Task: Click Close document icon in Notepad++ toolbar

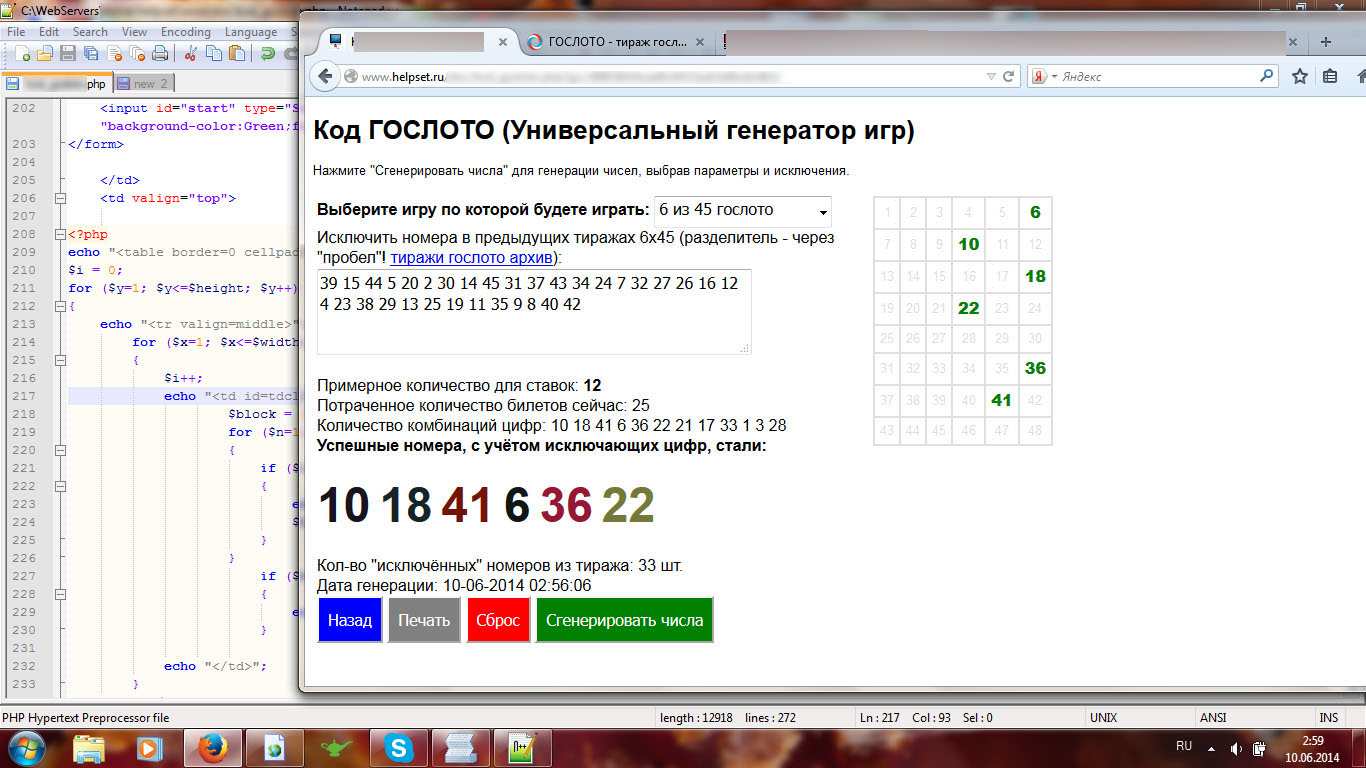Action: click(115, 54)
